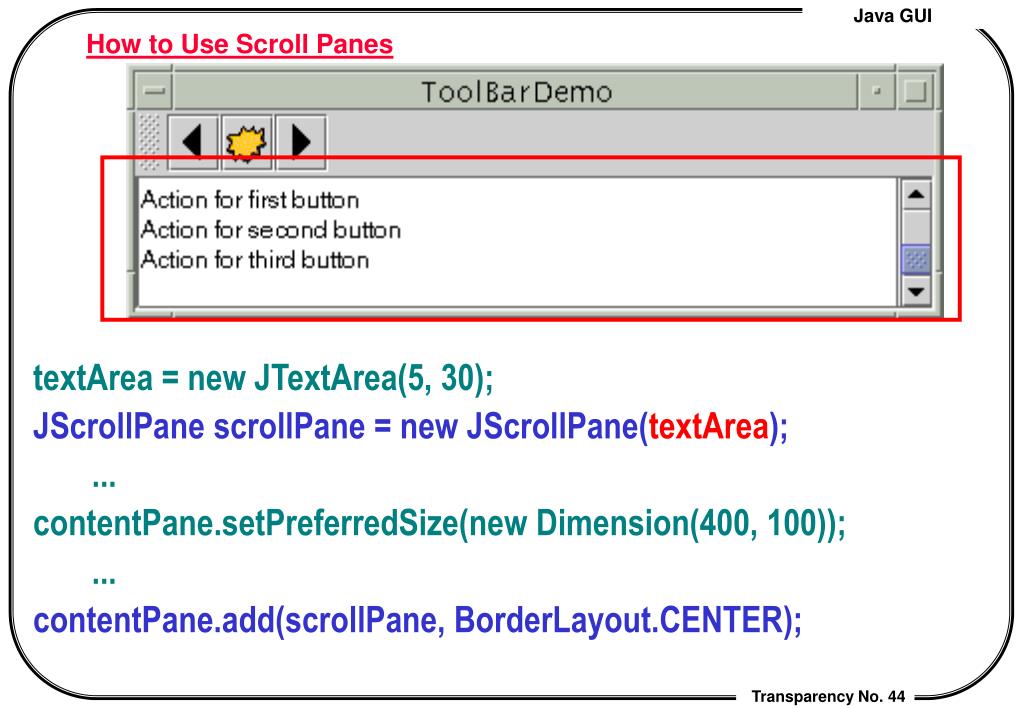Open the 'How to Use Scroll Panes' link
This screenshot has height=708, width=1023.
(239, 44)
